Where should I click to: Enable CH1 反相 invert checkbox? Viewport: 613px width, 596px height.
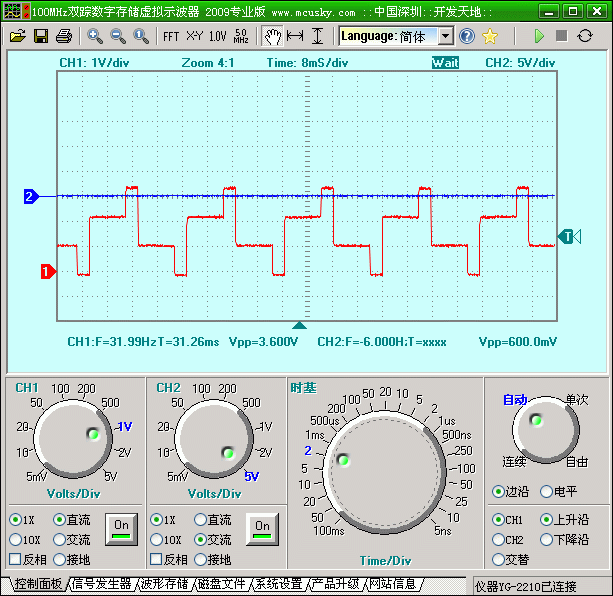pos(15,559)
